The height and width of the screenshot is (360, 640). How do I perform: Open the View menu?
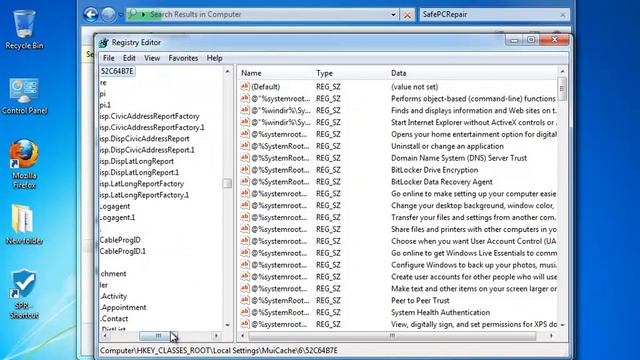point(152,58)
